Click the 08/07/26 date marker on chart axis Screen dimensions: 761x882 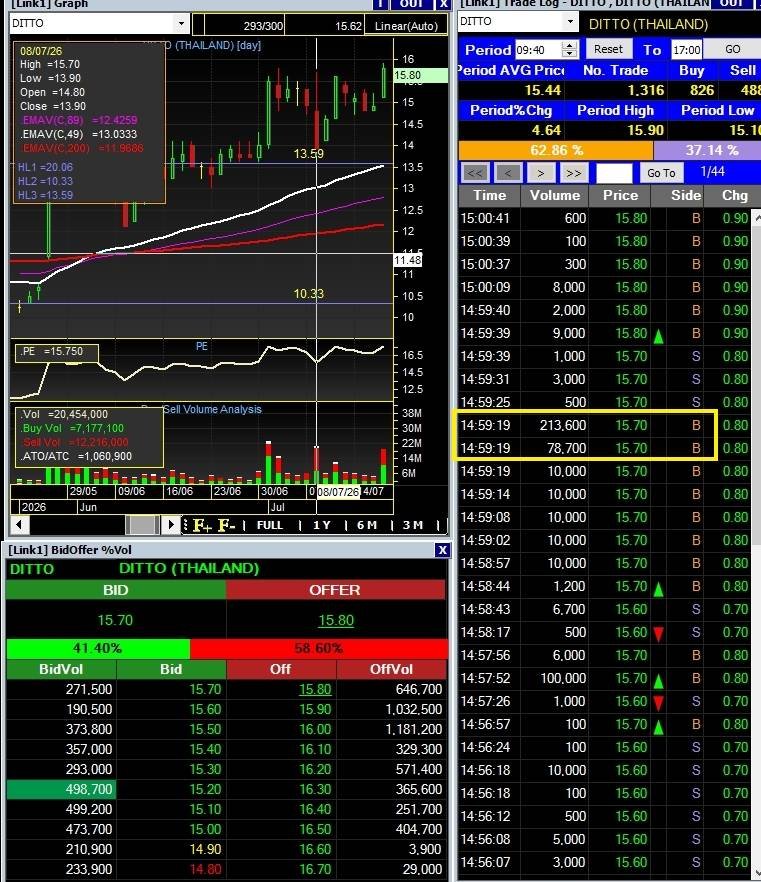click(338, 492)
